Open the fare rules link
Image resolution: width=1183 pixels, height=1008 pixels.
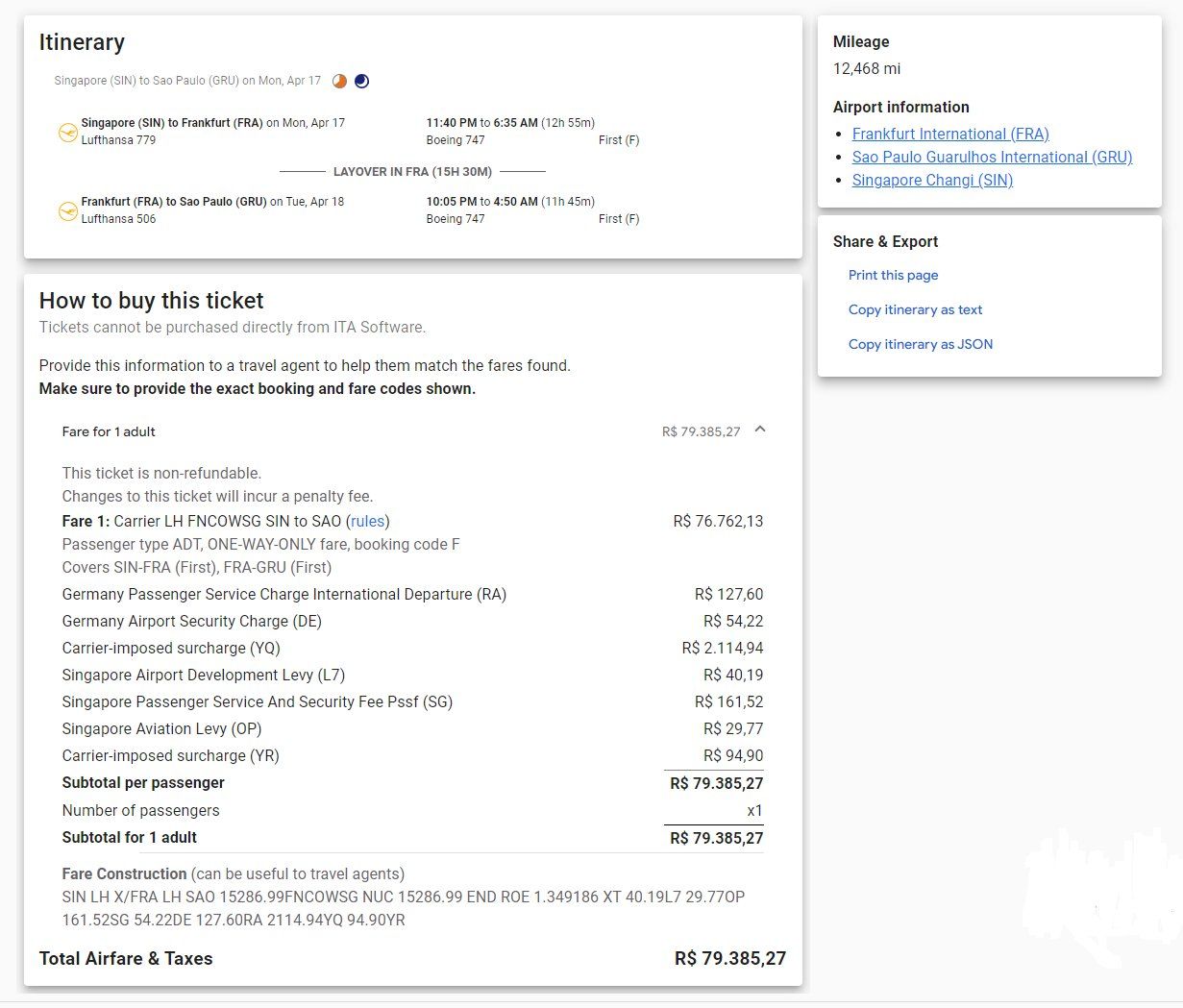click(367, 521)
